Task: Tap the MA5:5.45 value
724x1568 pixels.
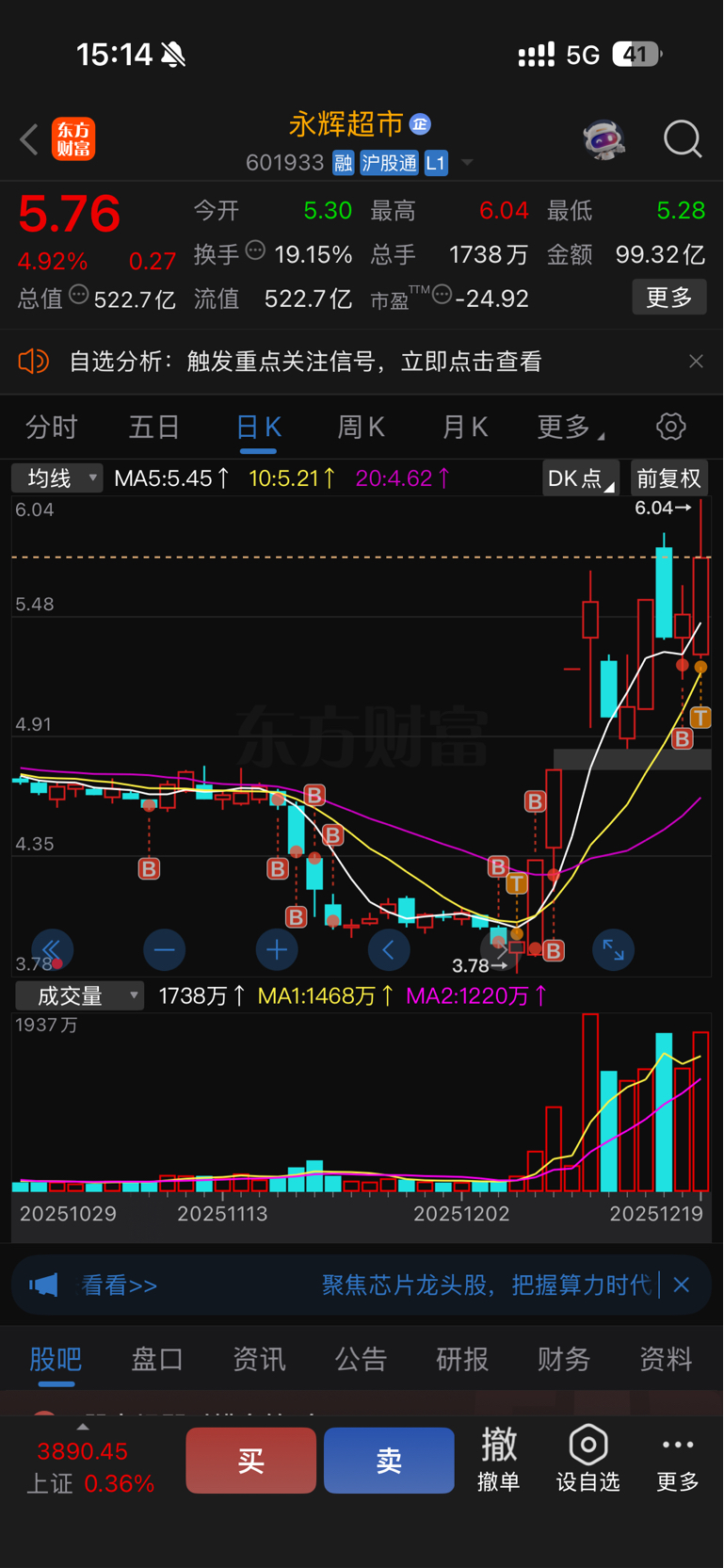Action: pos(171,478)
